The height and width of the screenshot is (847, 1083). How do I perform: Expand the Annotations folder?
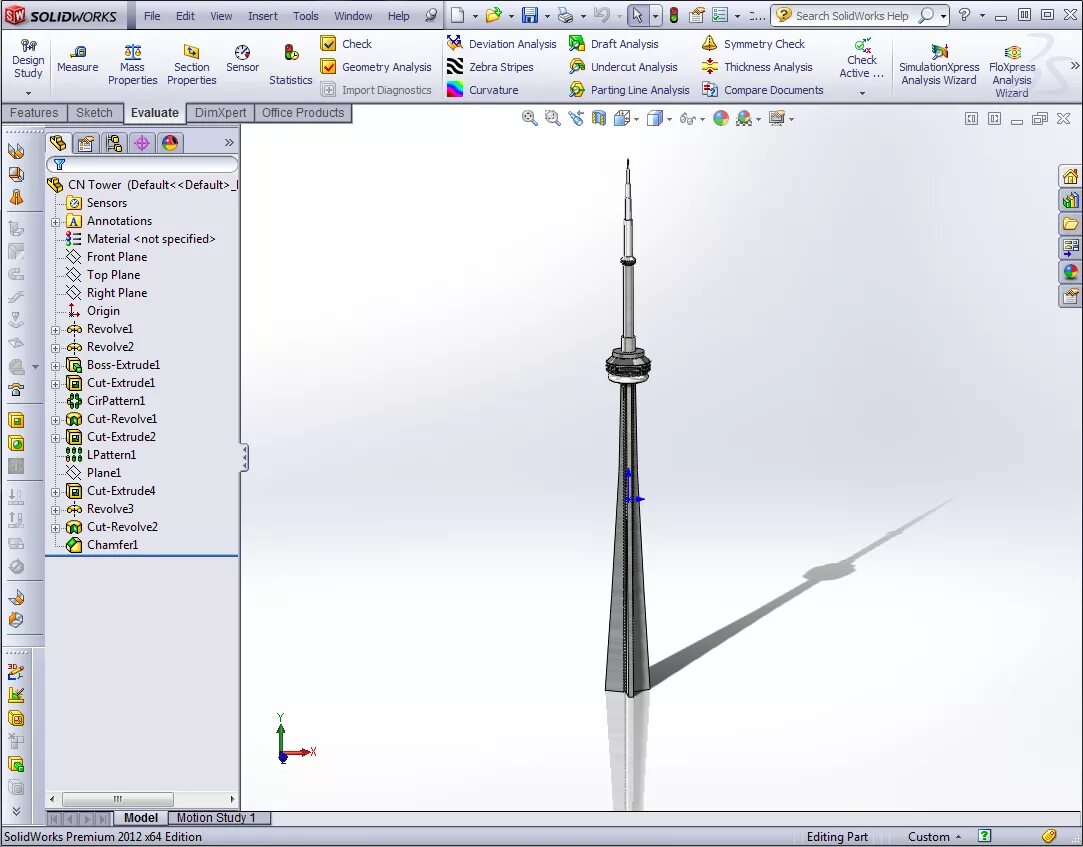[55, 222]
